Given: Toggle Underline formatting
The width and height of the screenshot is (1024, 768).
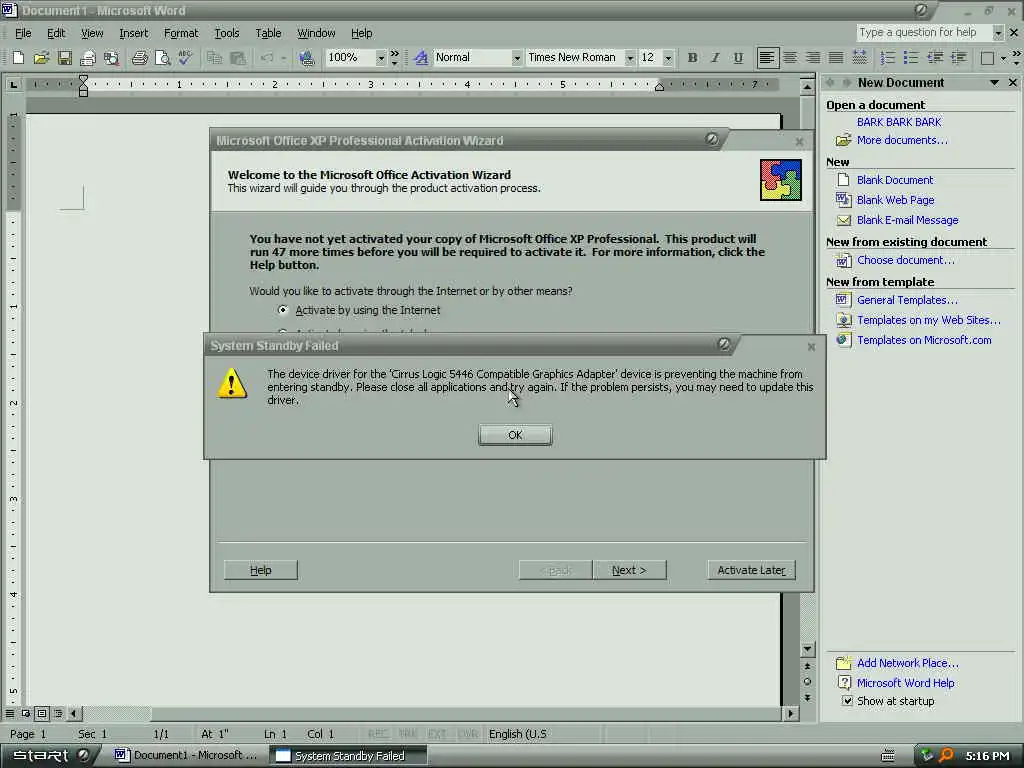Looking at the screenshot, I should 738,58.
